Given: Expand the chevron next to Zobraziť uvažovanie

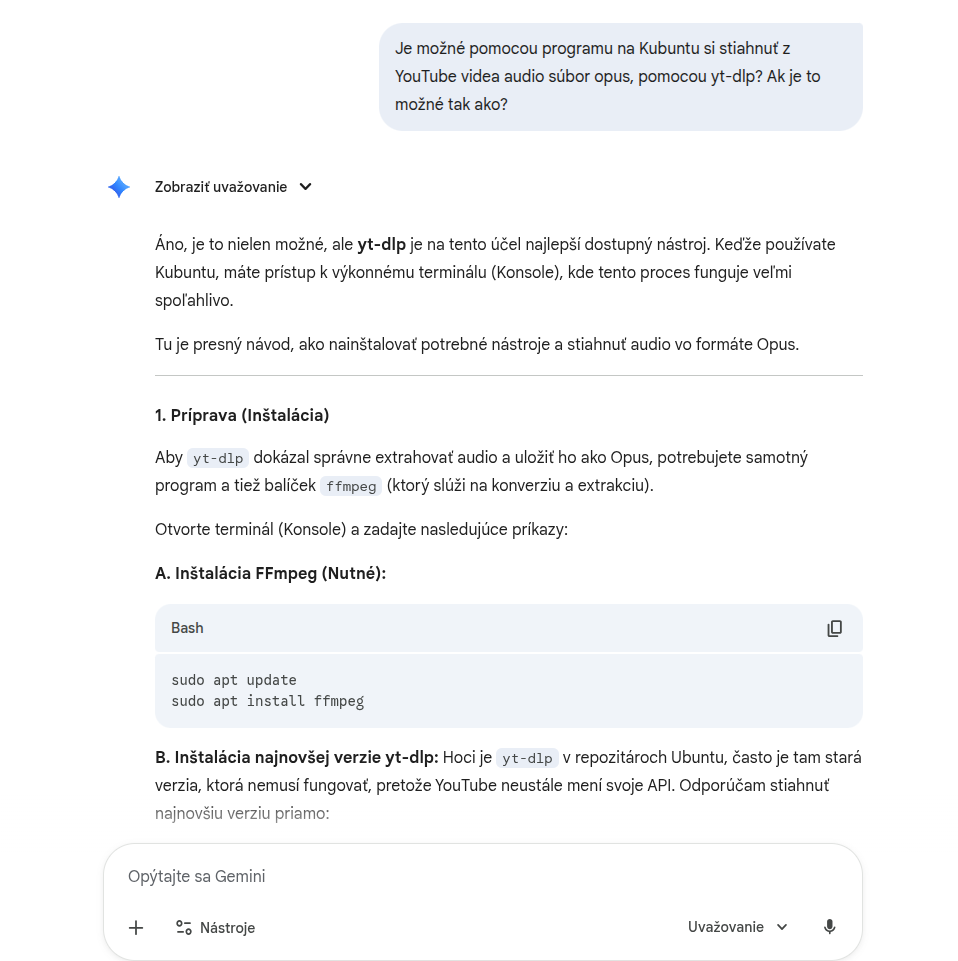Looking at the screenshot, I should pos(306,187).
